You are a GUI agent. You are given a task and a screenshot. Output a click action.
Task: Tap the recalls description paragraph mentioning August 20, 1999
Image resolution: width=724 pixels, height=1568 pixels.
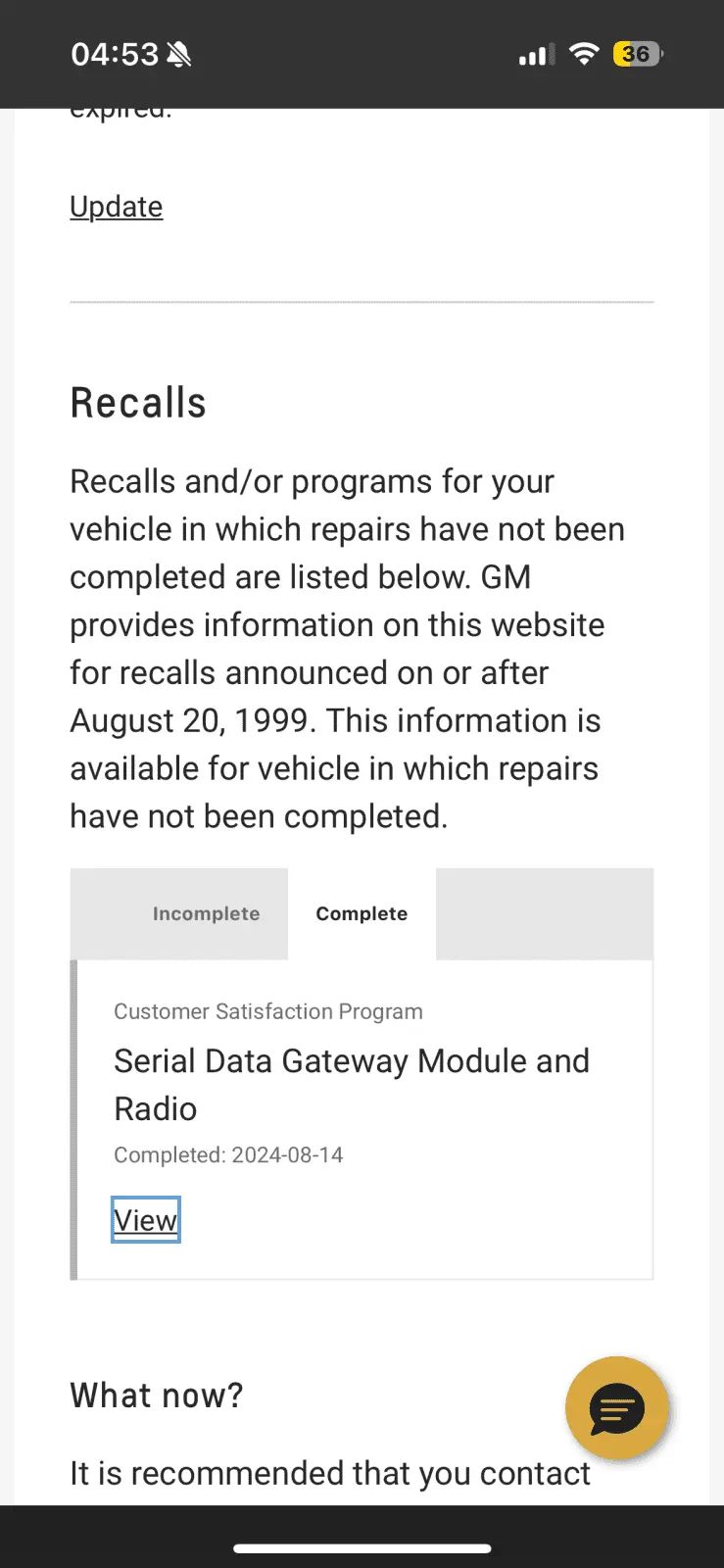pyautogui.click(x=347, y=649)
